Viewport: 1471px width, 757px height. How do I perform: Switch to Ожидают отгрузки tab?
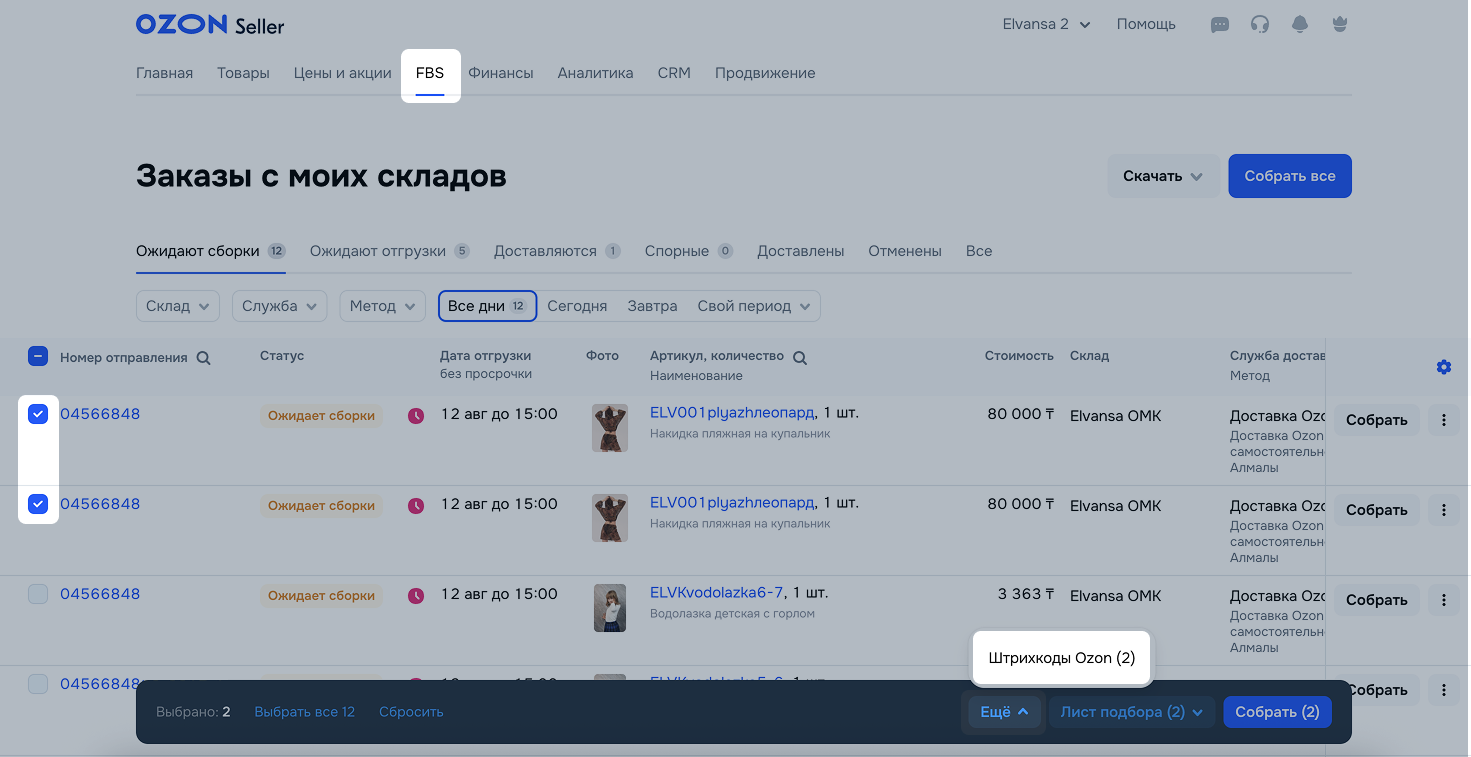pos(390,251)
